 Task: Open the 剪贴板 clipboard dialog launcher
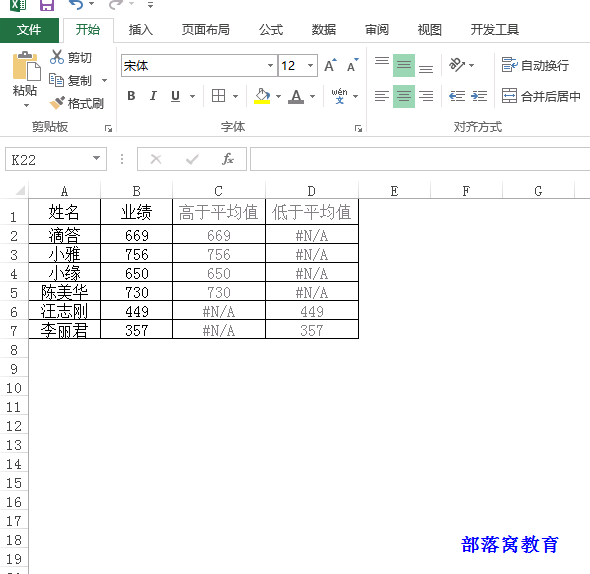108,129
